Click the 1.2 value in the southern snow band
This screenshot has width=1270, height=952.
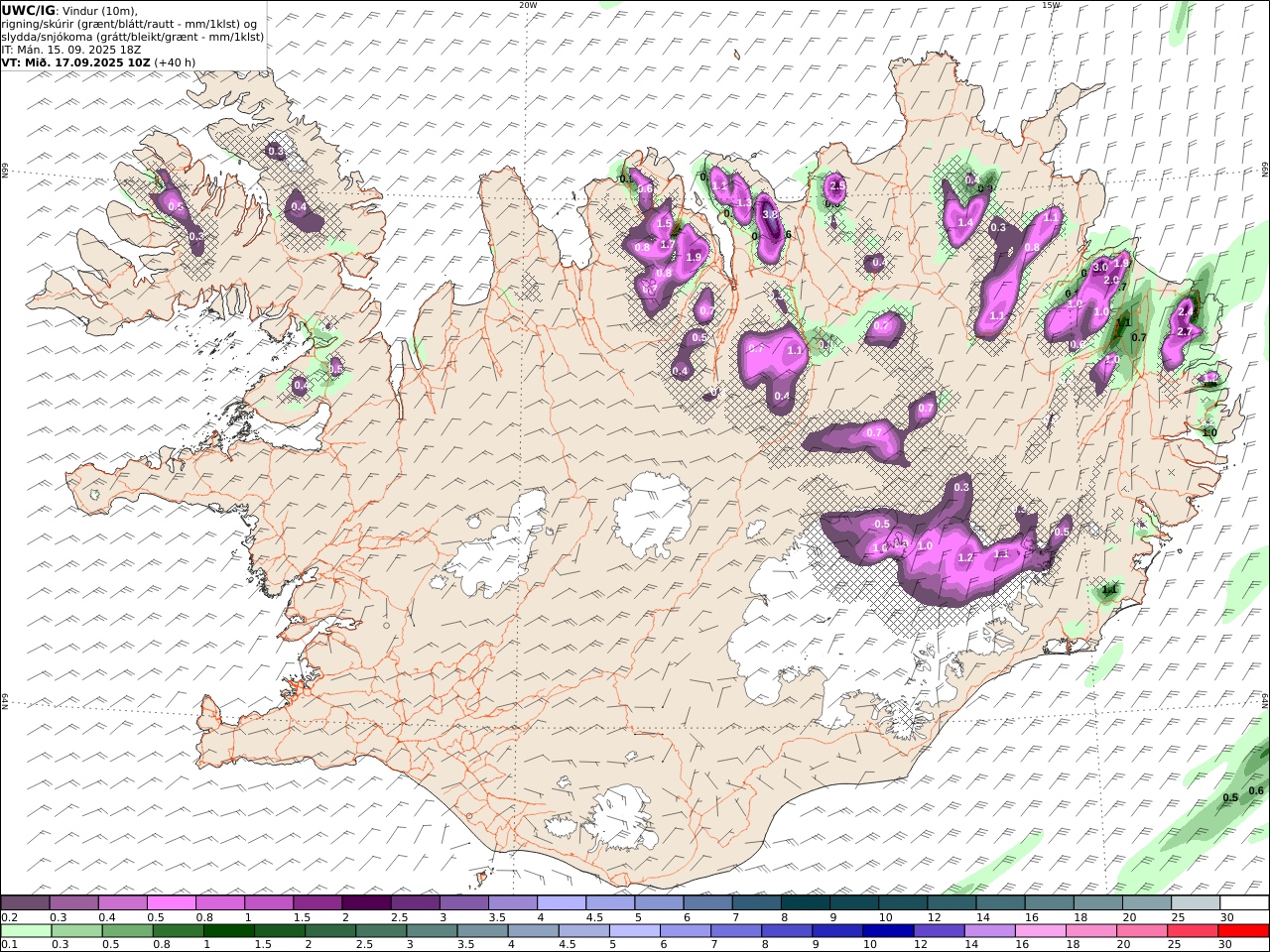[x=964, y=558]
